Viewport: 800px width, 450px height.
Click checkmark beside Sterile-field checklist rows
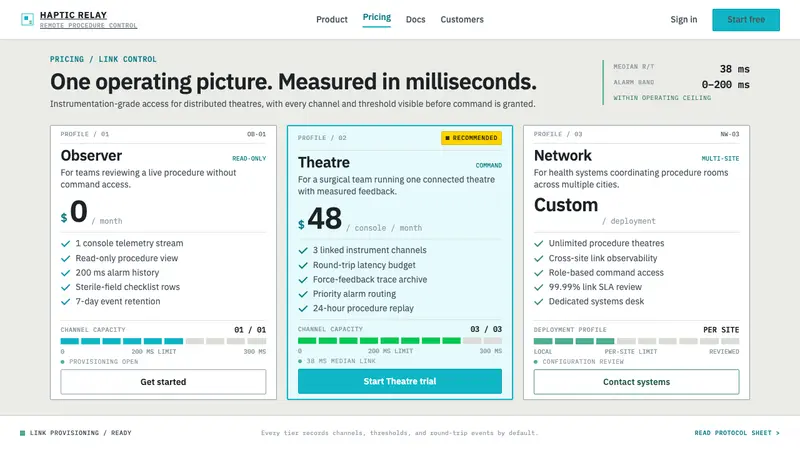[x=65, y=287]
